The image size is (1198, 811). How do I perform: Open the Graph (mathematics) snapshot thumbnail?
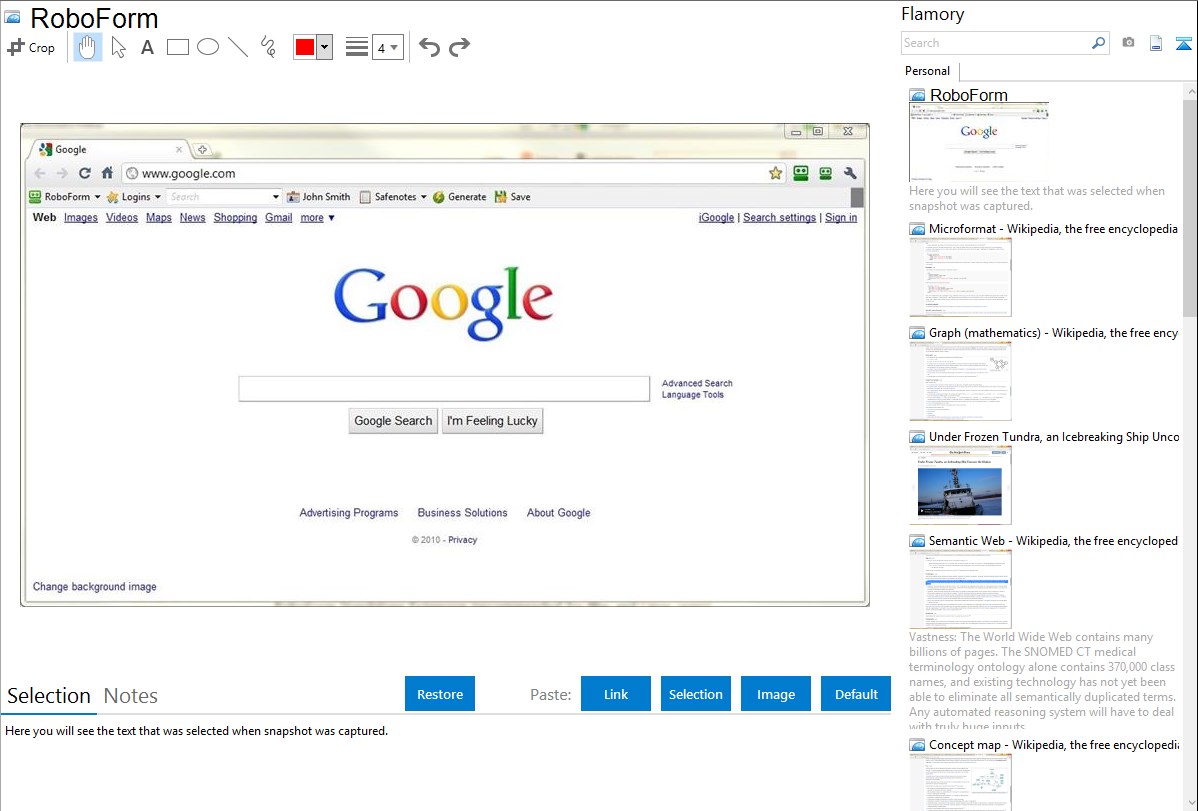coord(960,381)
